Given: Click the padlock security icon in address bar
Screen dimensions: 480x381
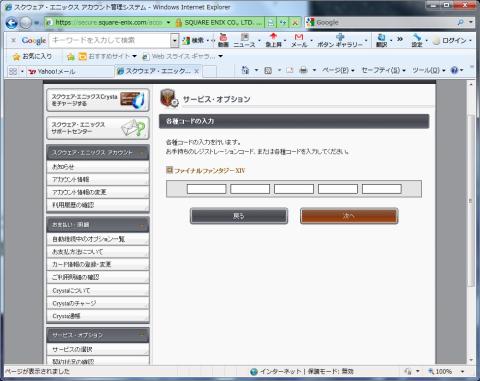Looking at the screenshot, I should [x=179, y=23].
